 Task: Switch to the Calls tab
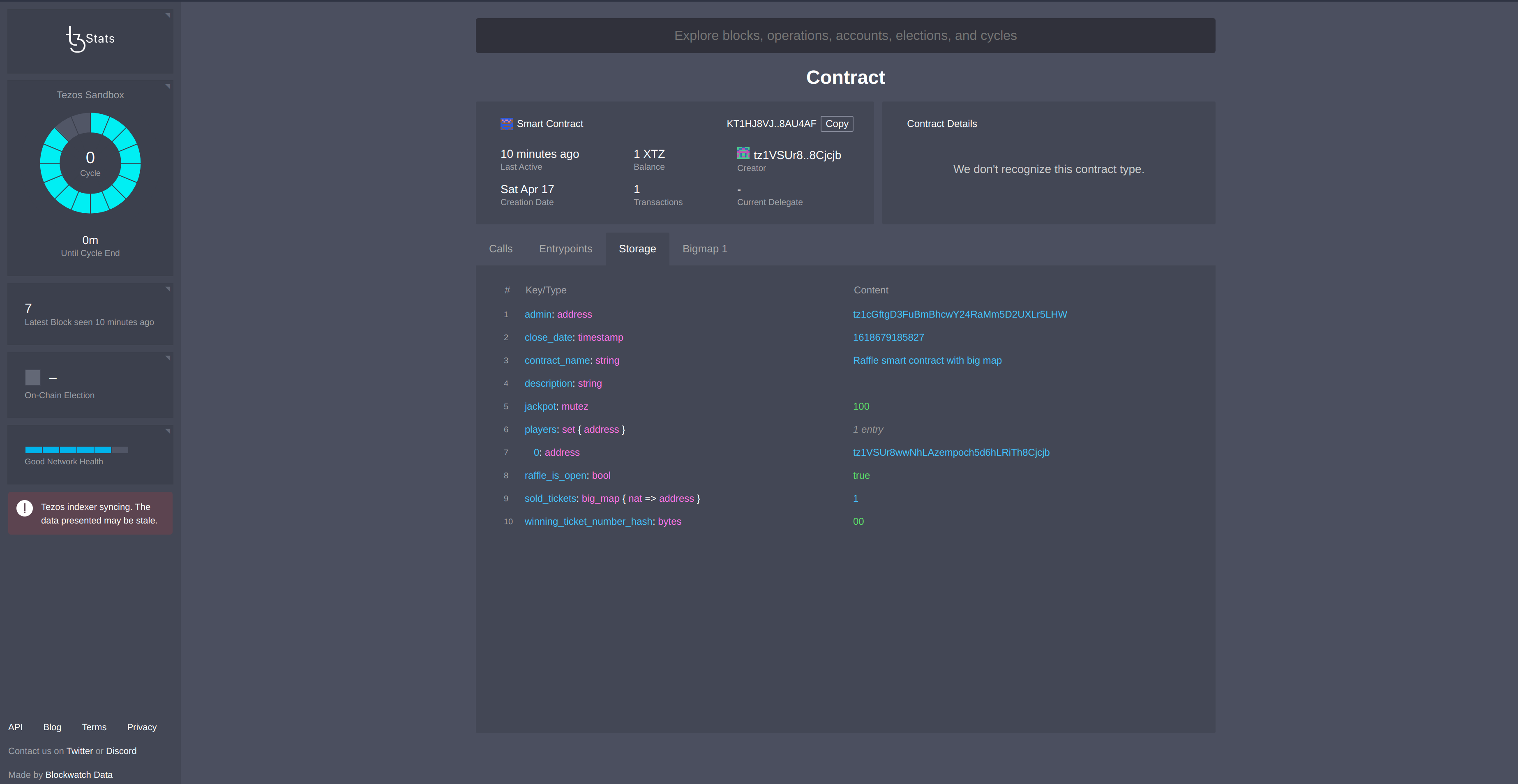pos(500,249)
